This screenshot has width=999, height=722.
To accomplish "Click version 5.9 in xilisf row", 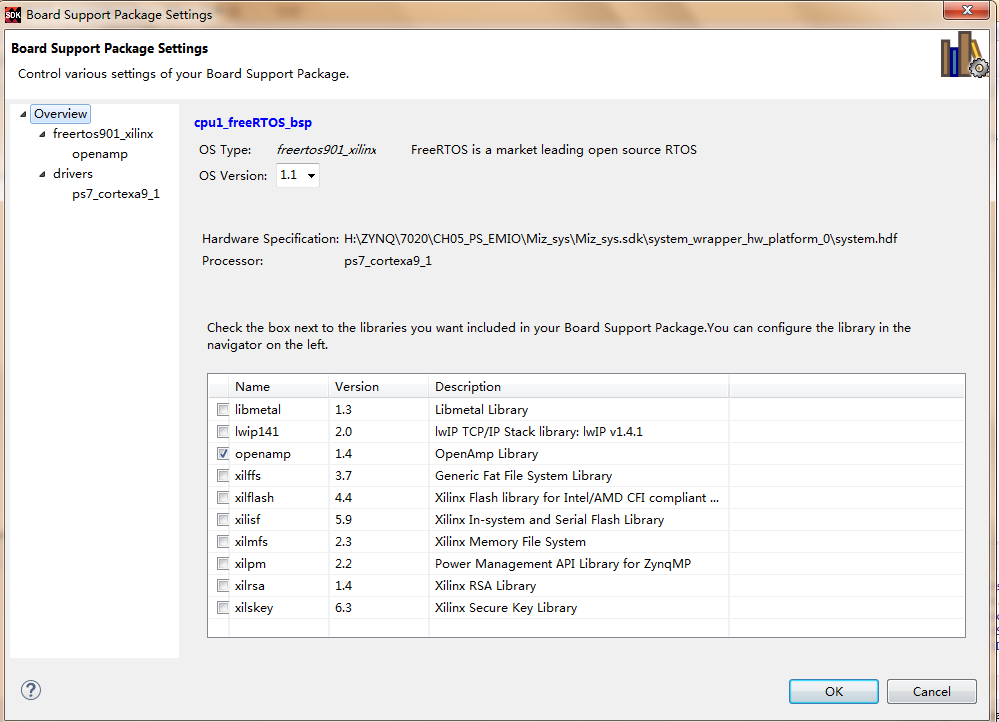I will [343, 519].
